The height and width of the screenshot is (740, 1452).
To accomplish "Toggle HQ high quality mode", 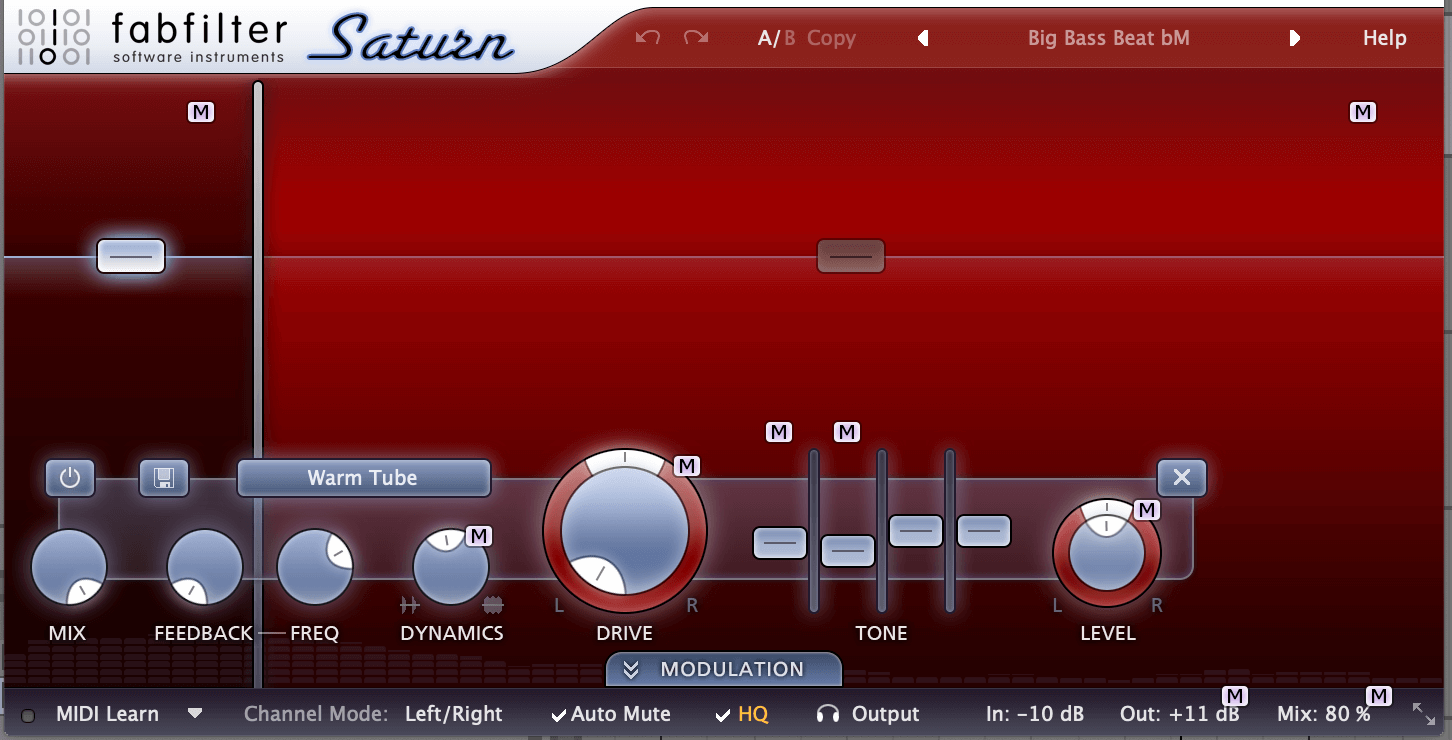I will (x=742, y=714).
